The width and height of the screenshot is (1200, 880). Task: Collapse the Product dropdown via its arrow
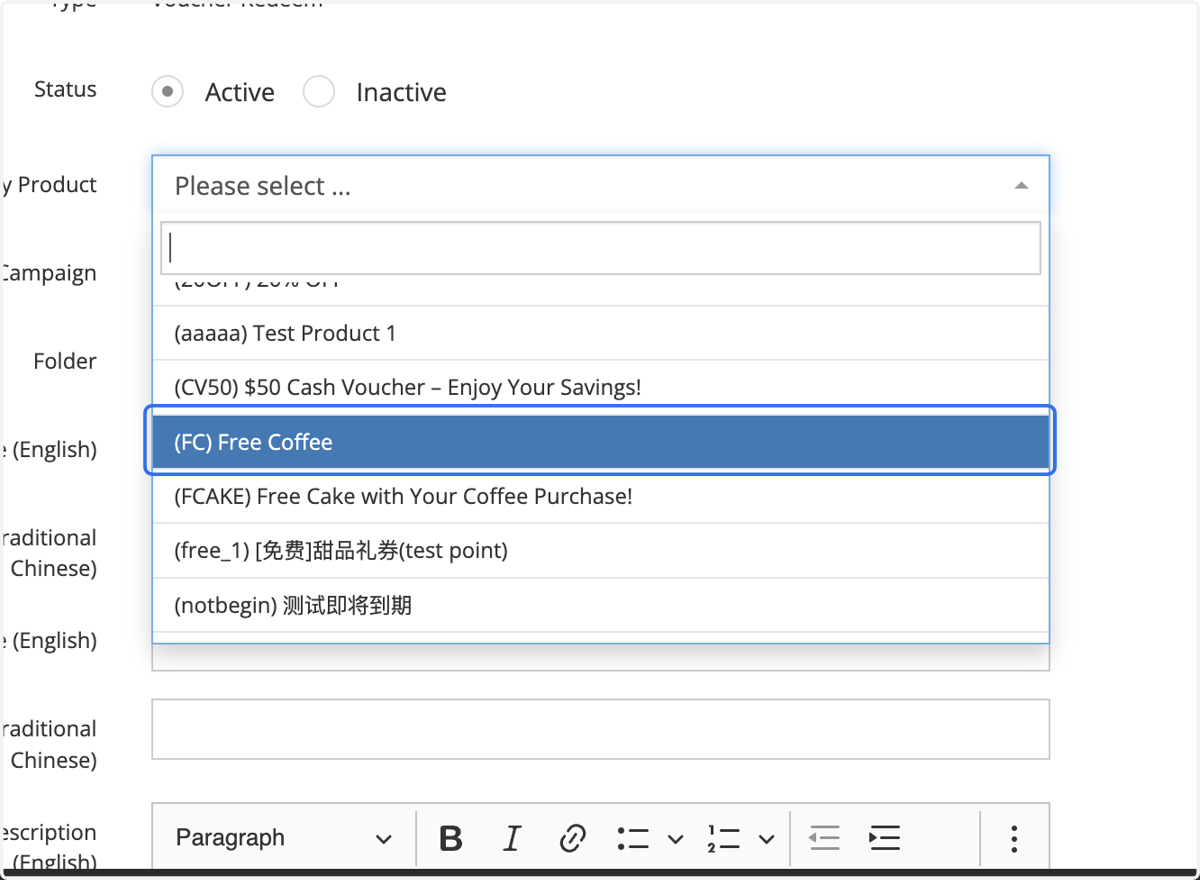point(1021,186)
